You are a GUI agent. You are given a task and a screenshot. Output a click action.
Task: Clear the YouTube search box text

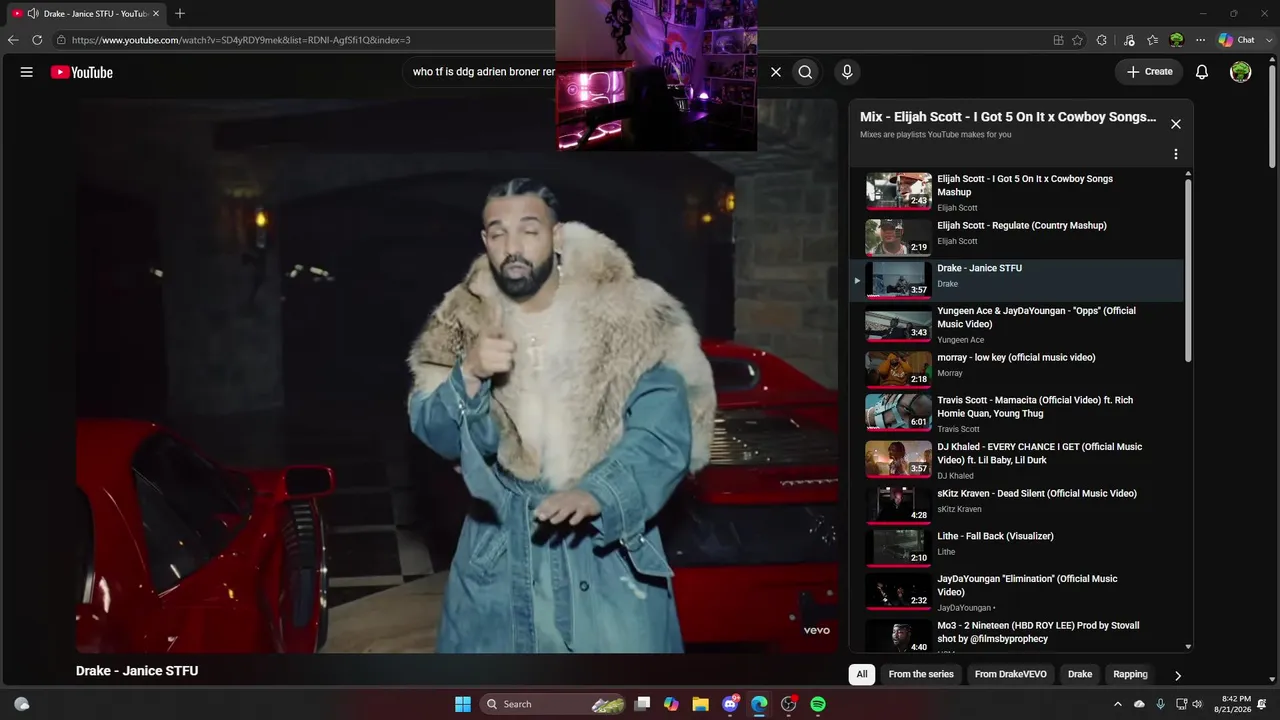tap(775, 72)
